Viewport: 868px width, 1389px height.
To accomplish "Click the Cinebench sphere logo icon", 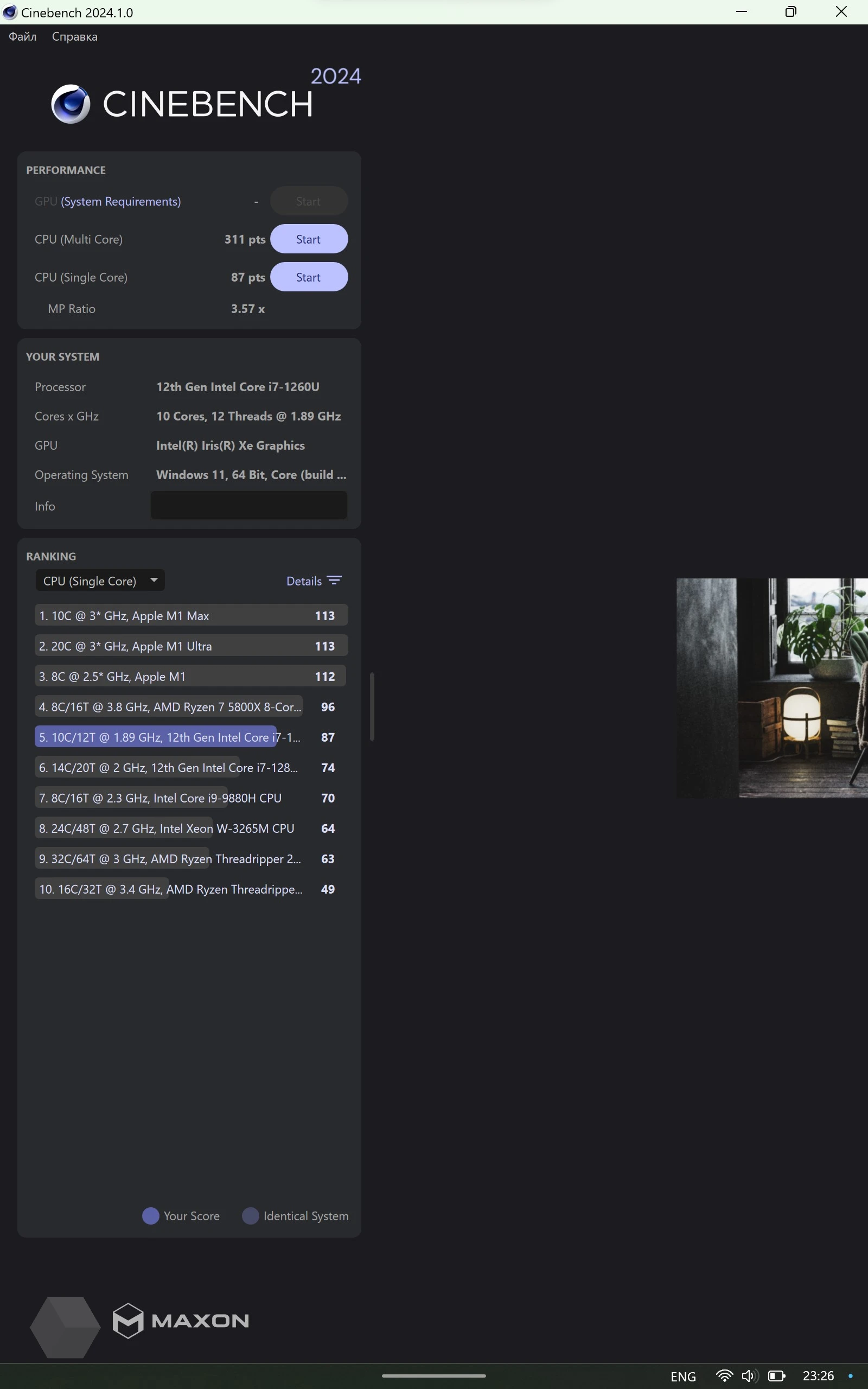I will (x=71, y=104).
